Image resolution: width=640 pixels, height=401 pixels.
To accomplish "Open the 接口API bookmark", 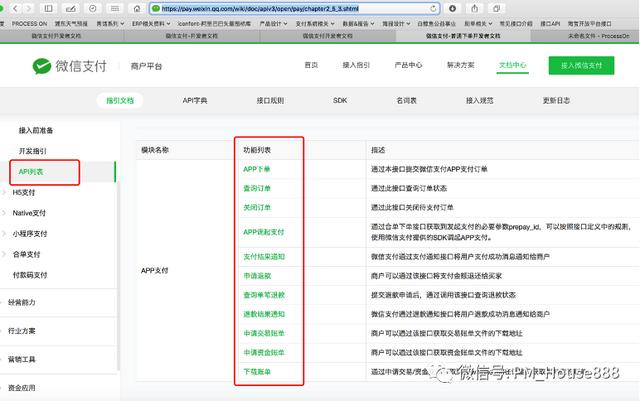I will [x=550, y=24].
